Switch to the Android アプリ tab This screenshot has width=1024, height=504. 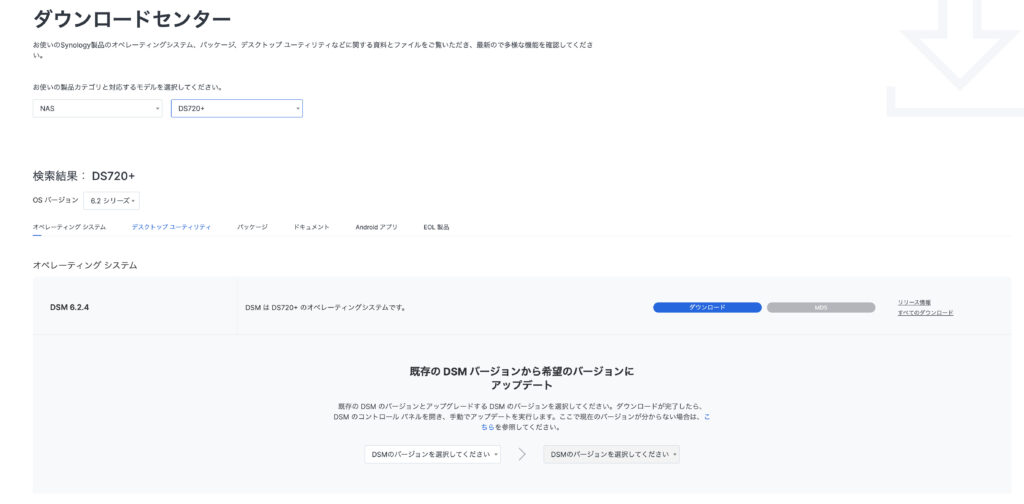click(376, 227)
